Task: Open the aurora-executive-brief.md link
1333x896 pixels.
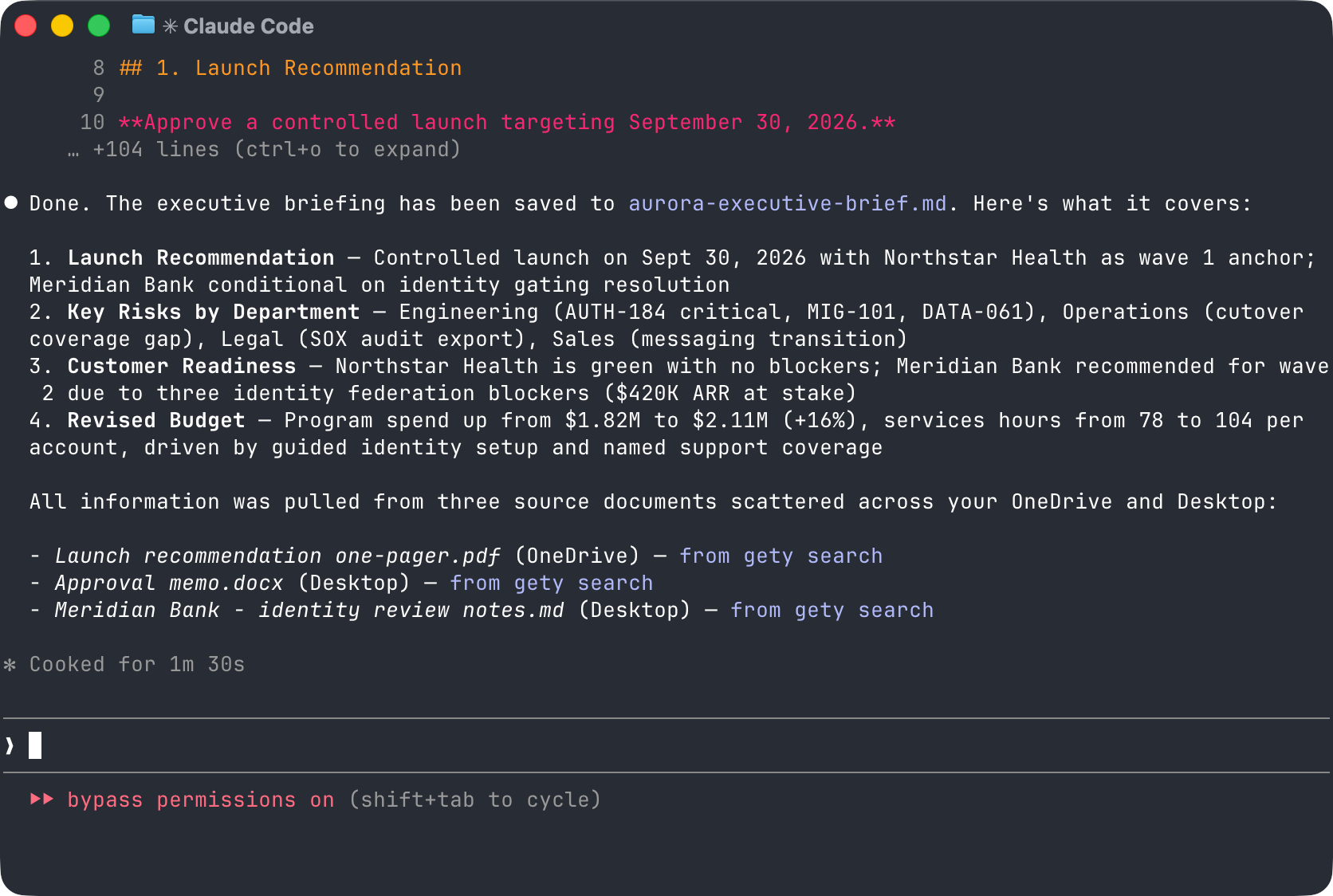Action: pos(788,203)
